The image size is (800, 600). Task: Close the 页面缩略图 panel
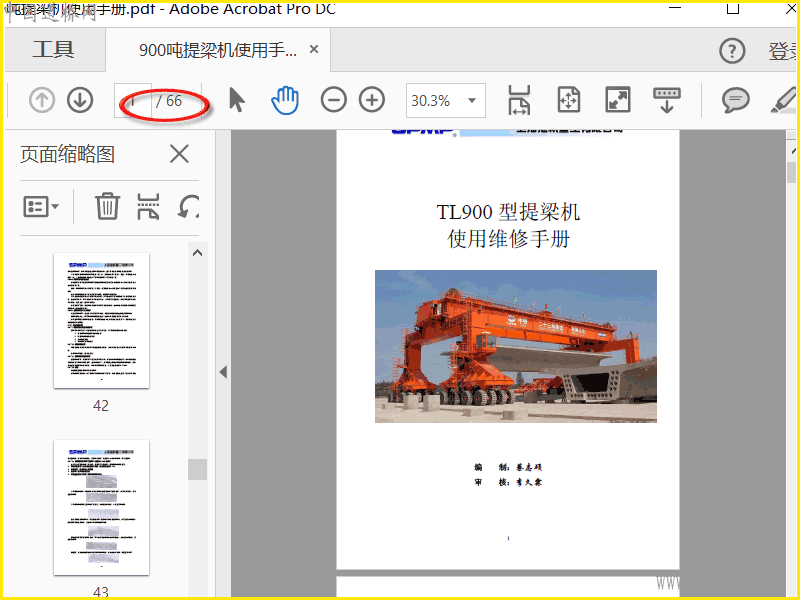coord(179,154)
